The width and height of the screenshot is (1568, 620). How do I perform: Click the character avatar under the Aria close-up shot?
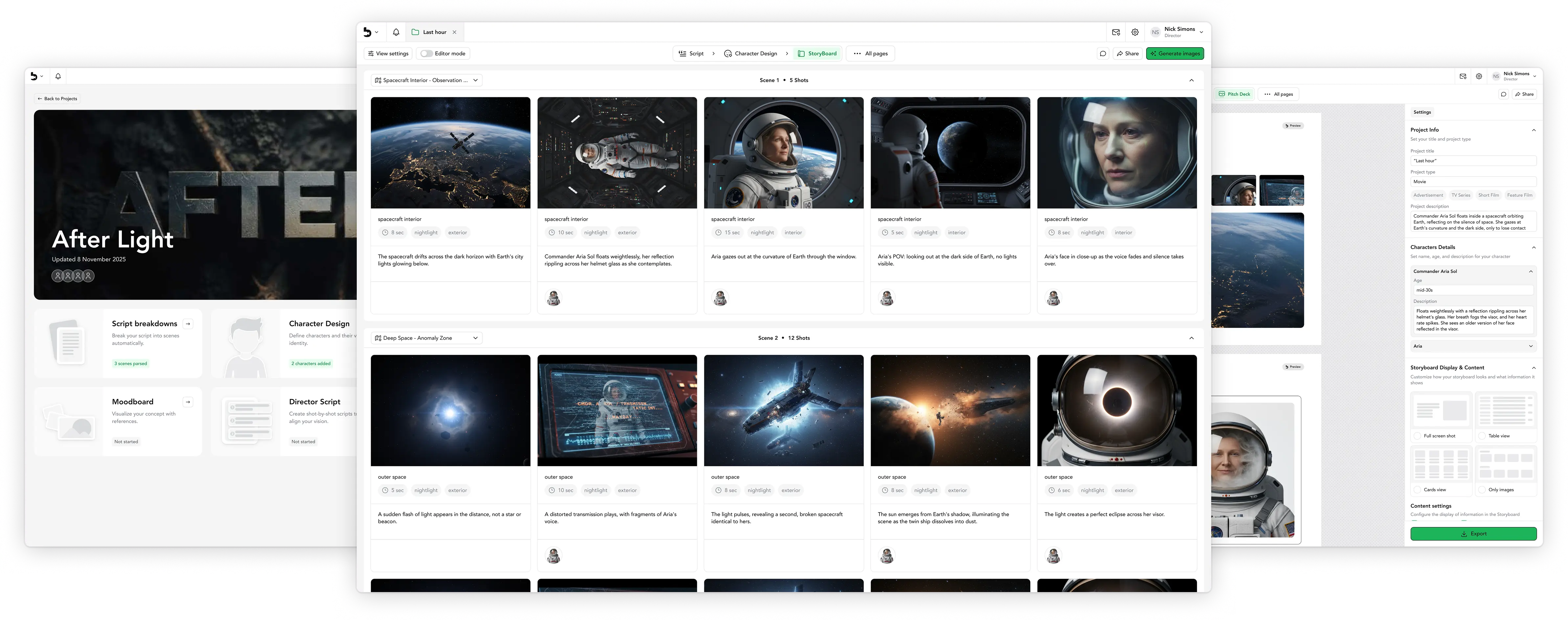pyautogui.click(x=1053, y=298)
